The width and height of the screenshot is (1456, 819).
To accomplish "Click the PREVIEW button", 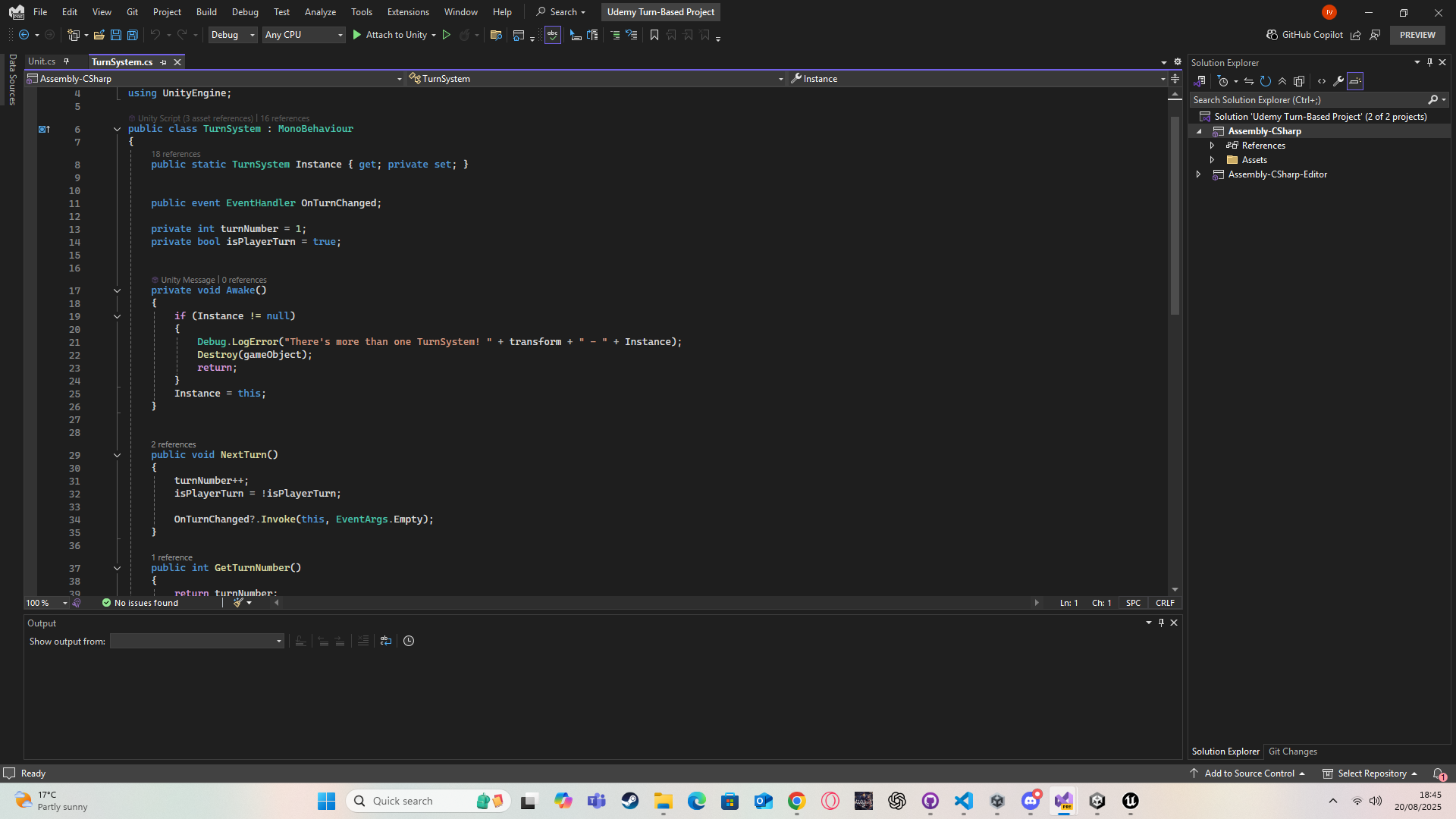I will [1417, 35].
